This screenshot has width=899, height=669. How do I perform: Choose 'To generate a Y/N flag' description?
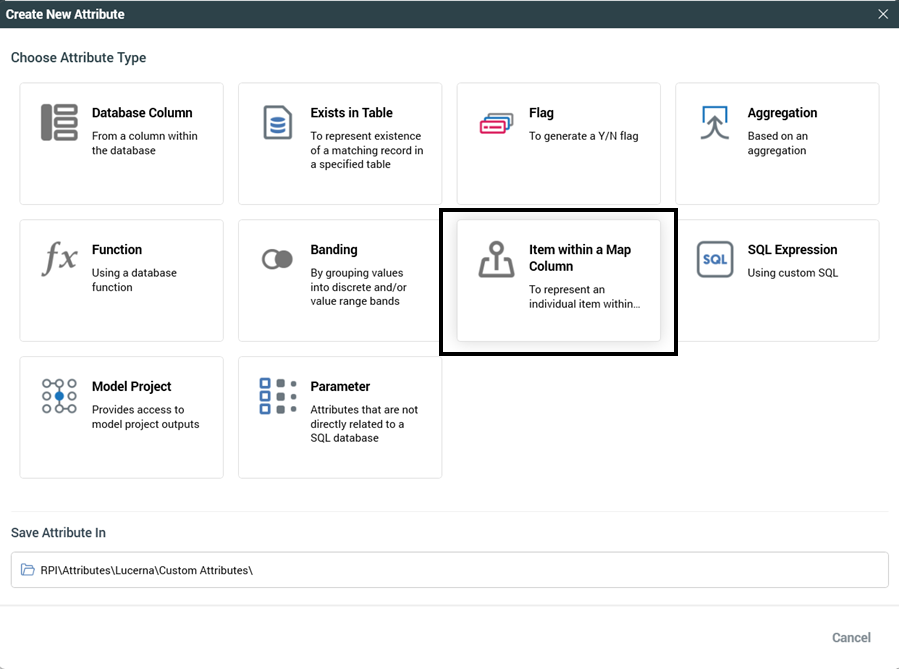coord(583,136)
